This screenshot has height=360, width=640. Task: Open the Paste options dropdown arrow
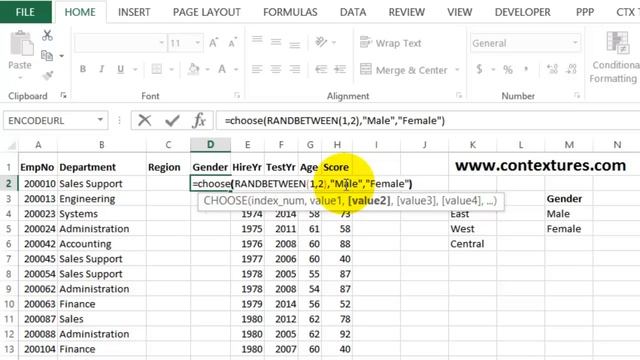coord(20,77)
